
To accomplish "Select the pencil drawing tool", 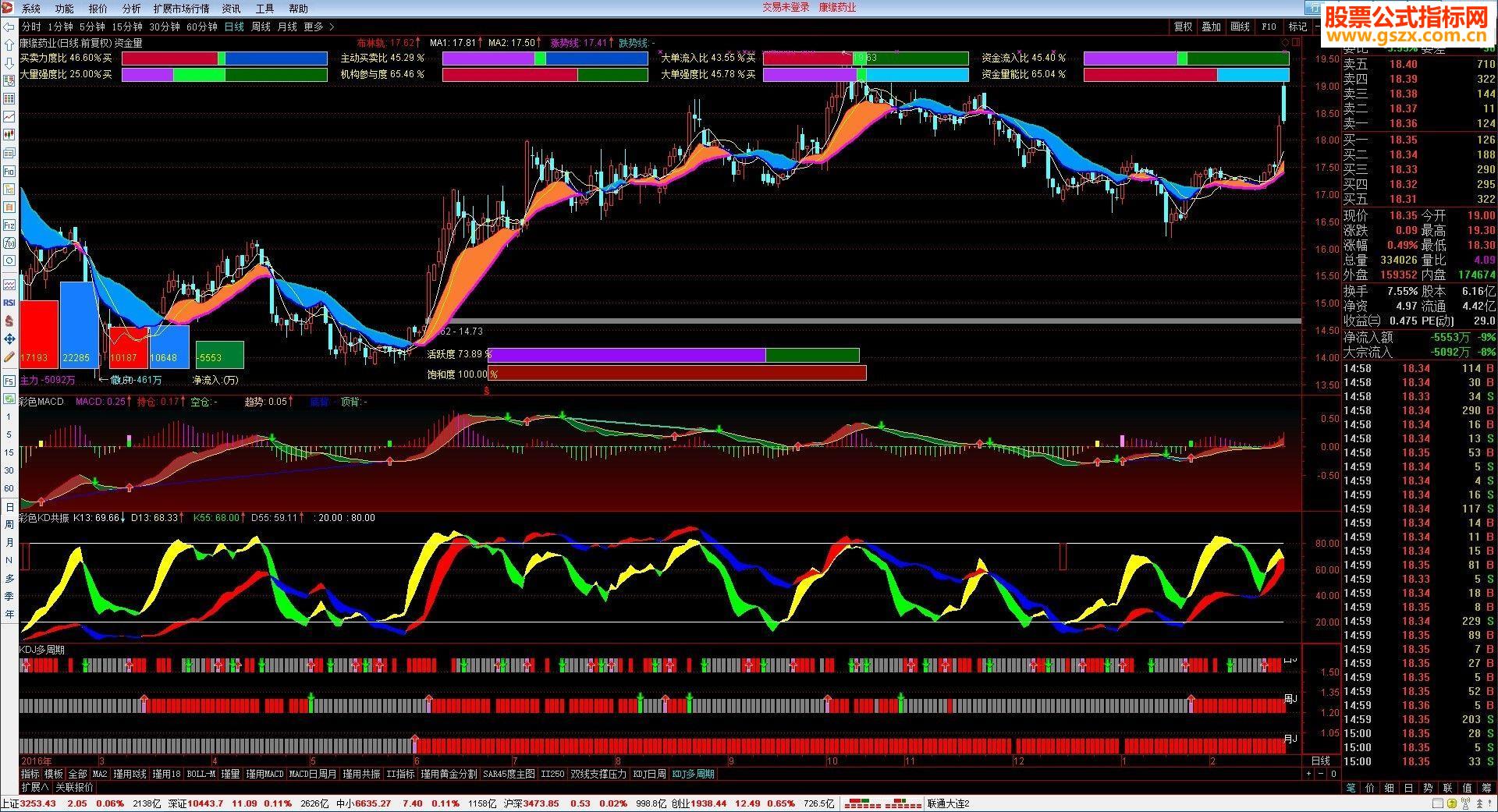I will click(x=9, y=356).
